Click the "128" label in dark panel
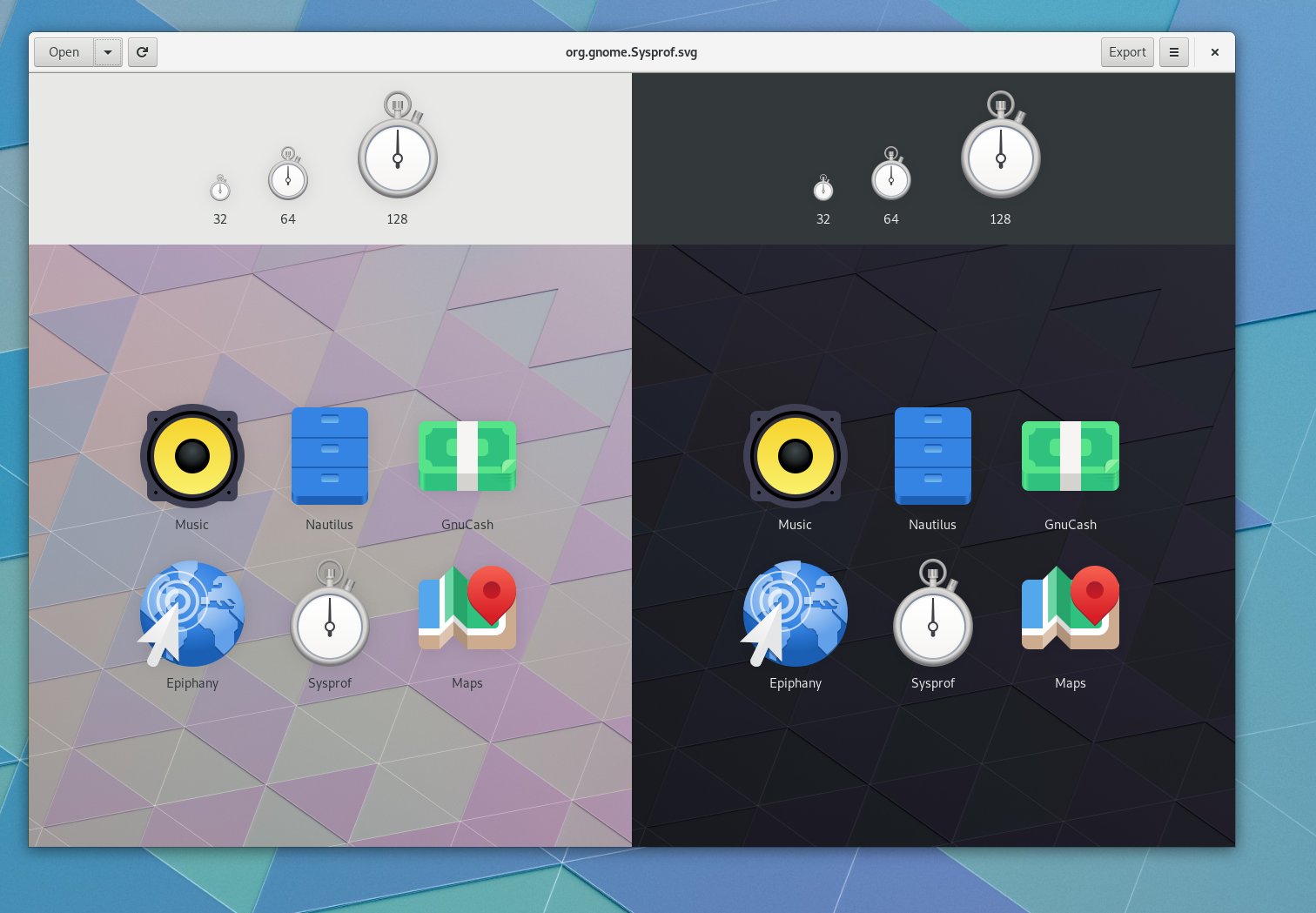This screenshot has height=913, width=1316. [x=1001, y=219]
